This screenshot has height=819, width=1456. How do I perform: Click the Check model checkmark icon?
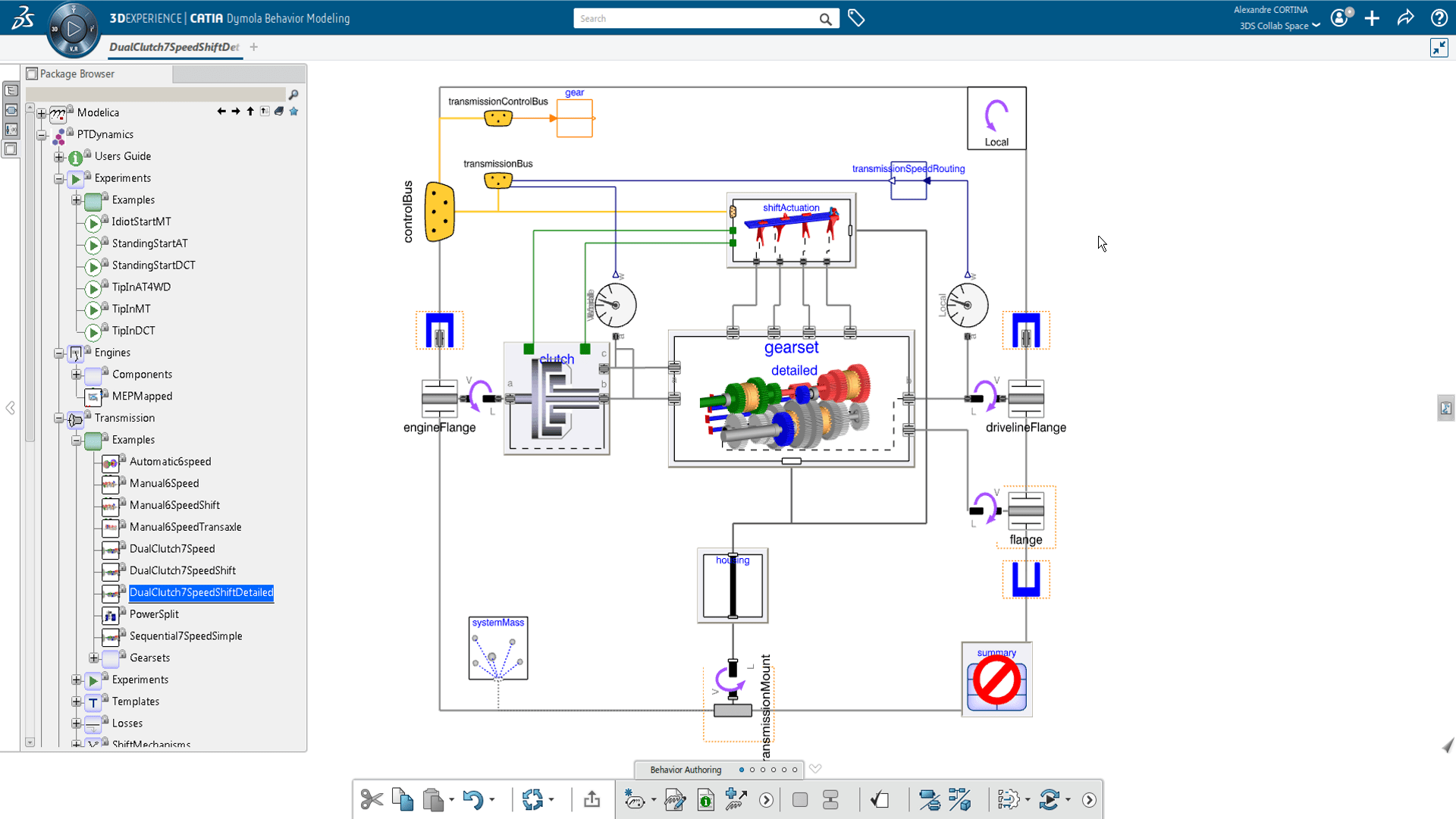pos(880,799)
